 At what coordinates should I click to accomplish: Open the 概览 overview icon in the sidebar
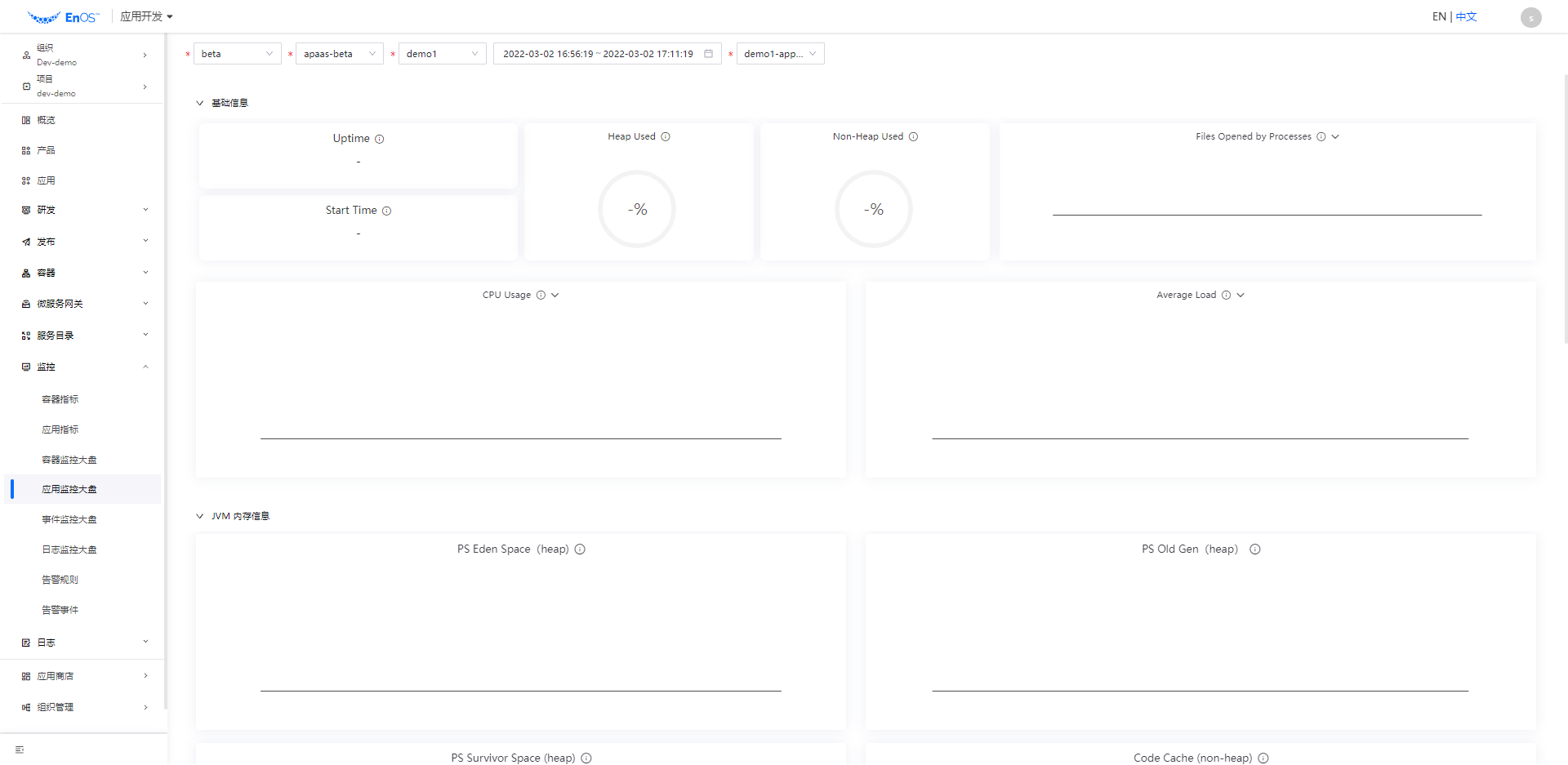click(x=25, y=119)
